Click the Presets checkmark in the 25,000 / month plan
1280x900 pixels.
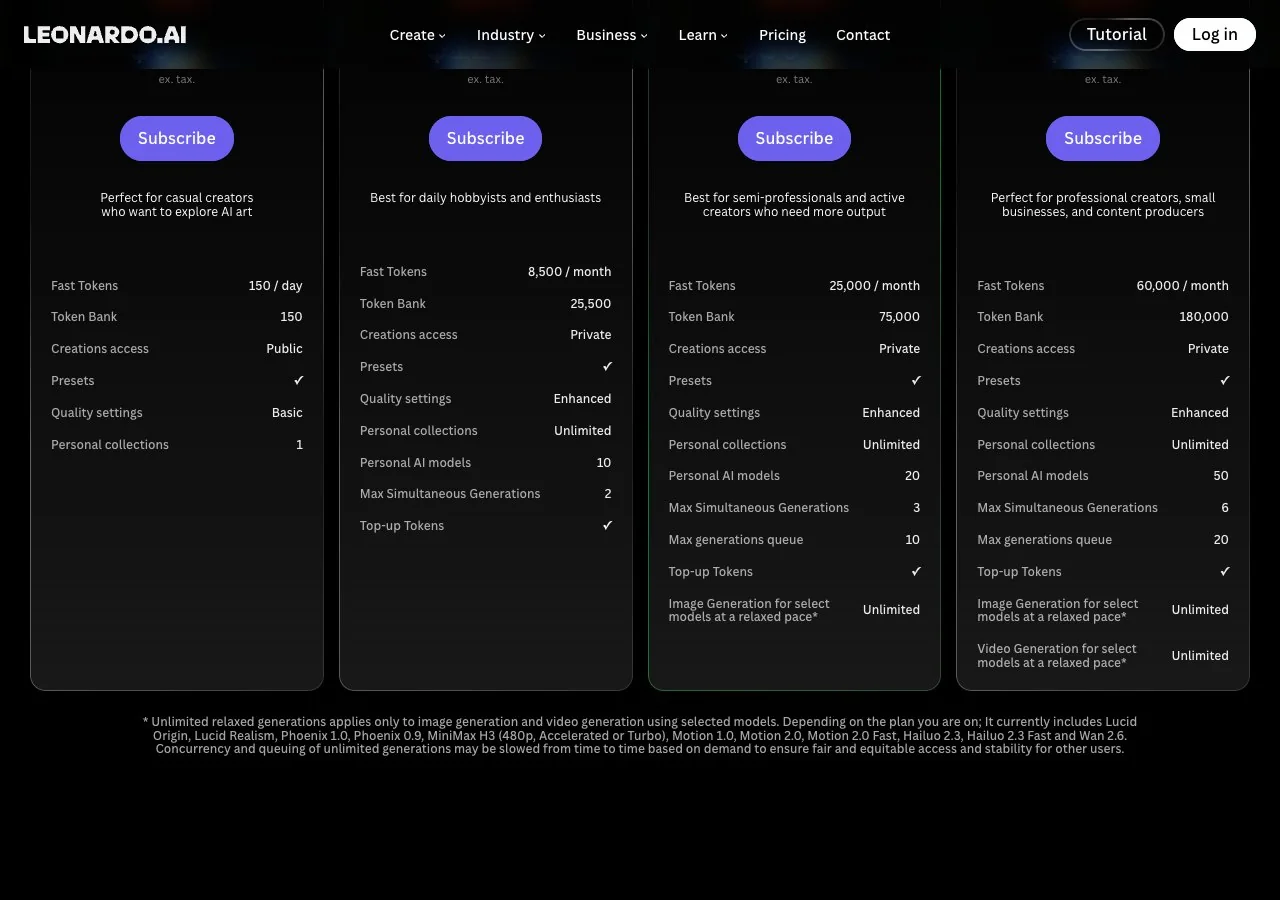916,381
